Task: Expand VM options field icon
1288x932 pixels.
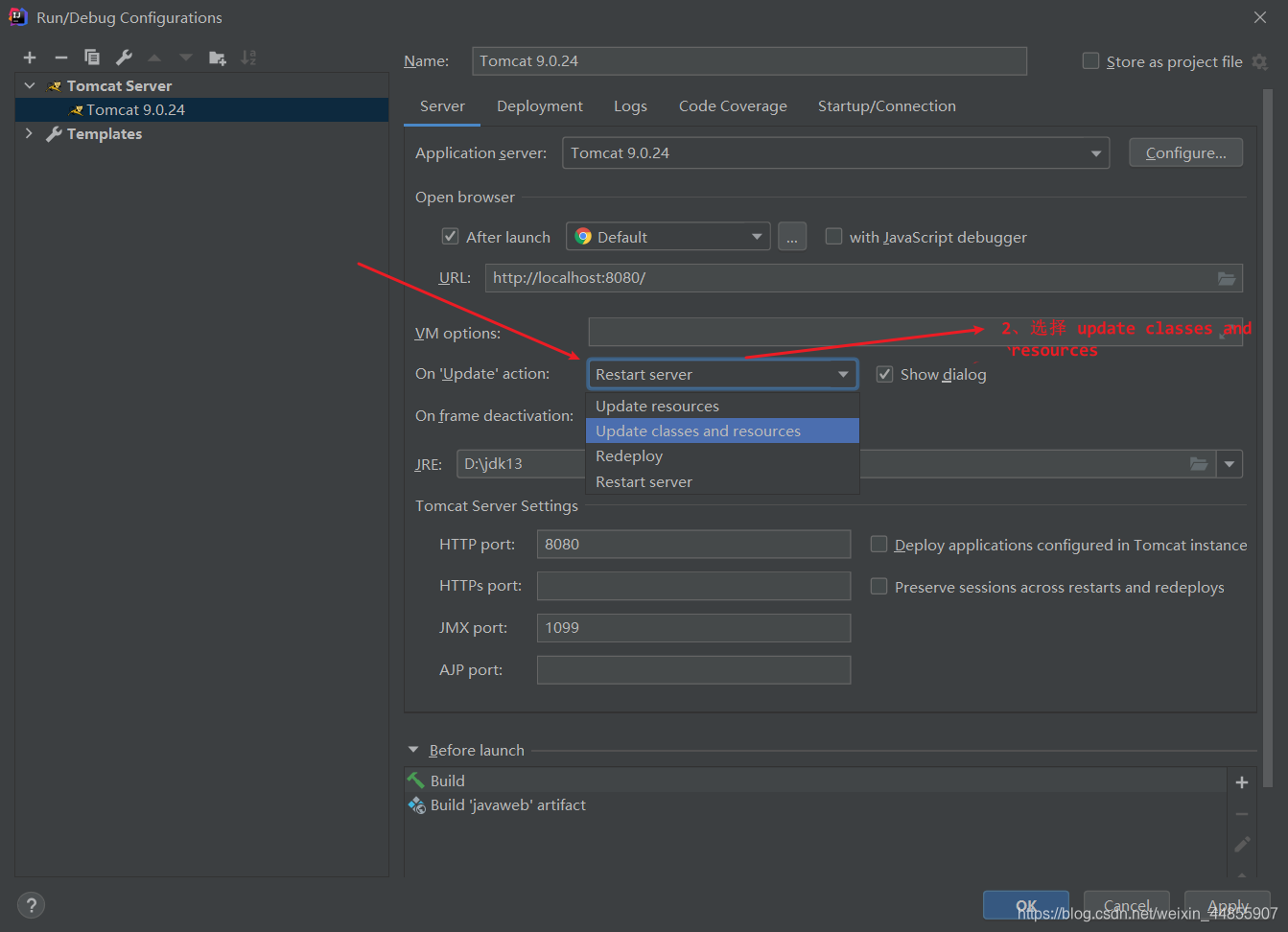Action: 1229,332
